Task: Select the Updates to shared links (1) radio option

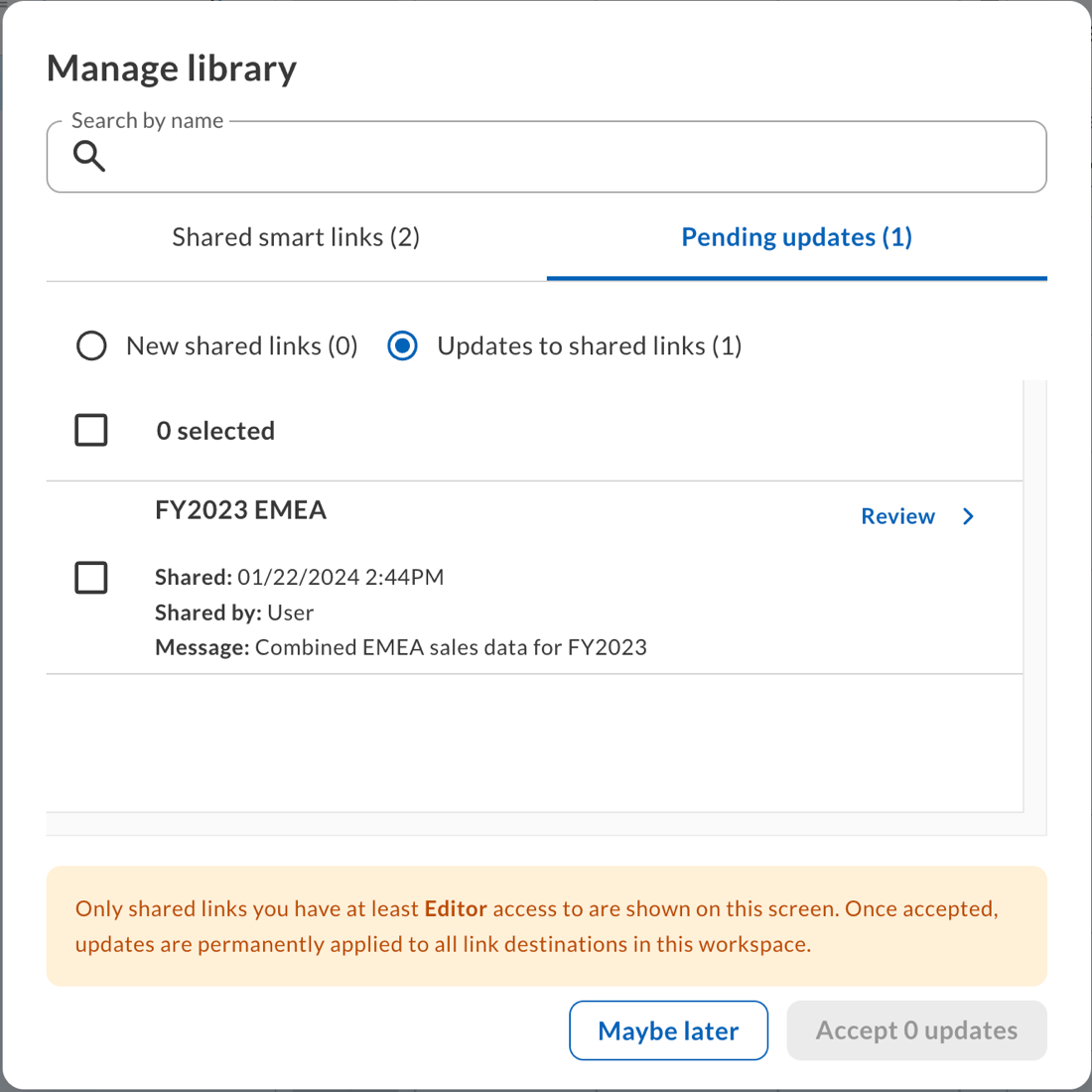Action: (x=402, y=345)
